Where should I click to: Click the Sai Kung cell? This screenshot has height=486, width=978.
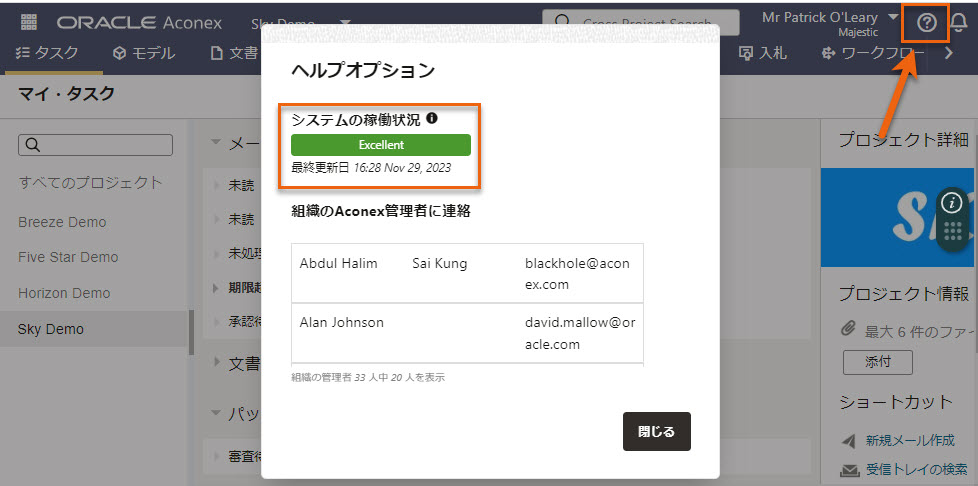(x=440, y=263)
